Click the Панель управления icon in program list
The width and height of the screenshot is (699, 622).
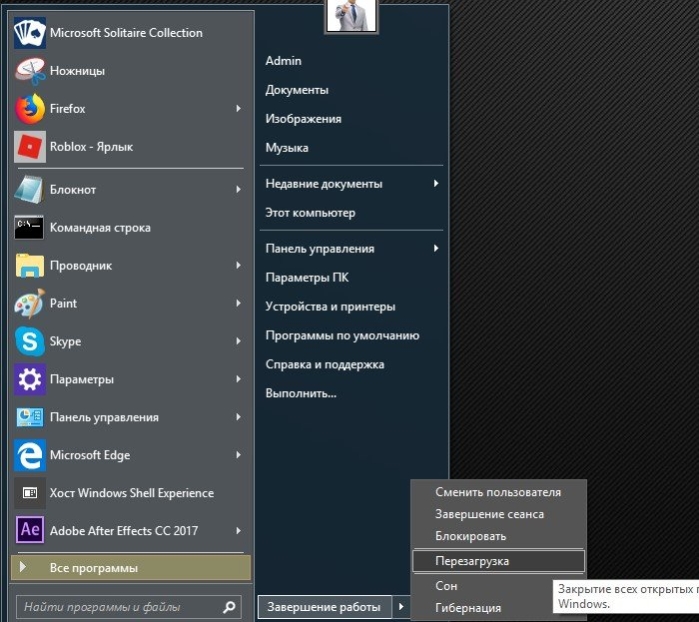[29, 417]
